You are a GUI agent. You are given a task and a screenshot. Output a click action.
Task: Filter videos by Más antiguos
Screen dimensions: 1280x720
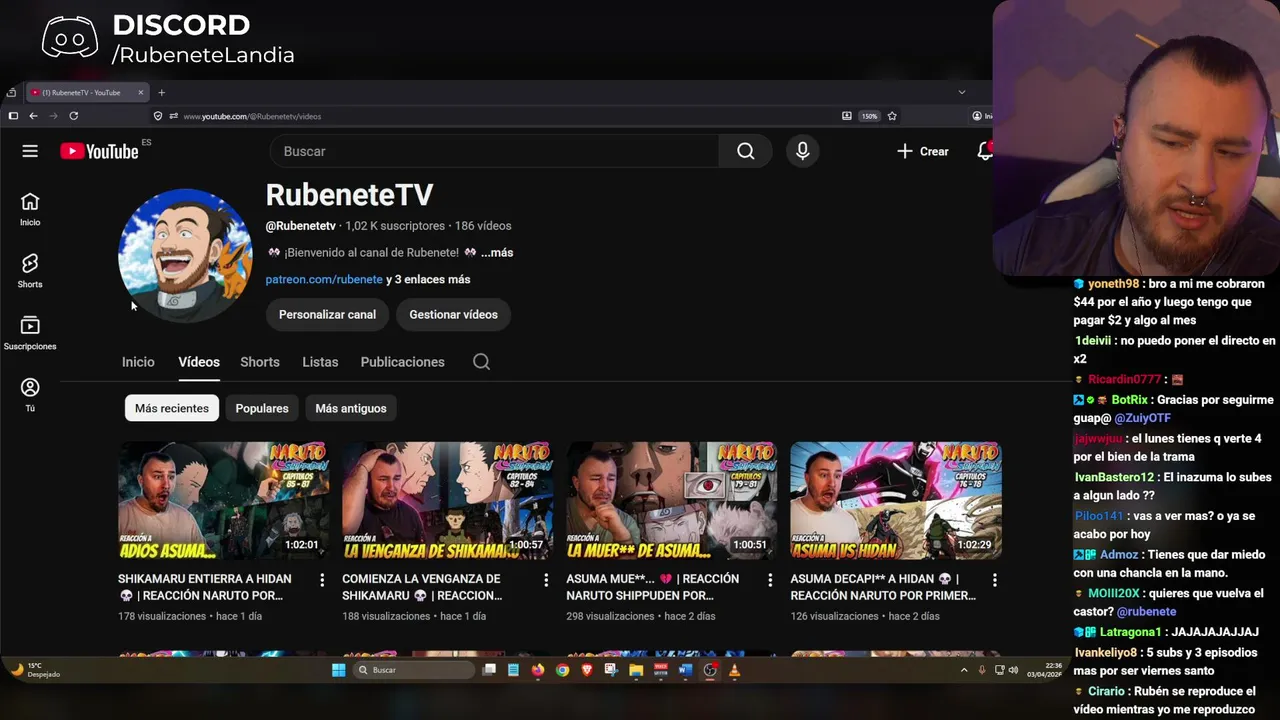coord(350,408)
